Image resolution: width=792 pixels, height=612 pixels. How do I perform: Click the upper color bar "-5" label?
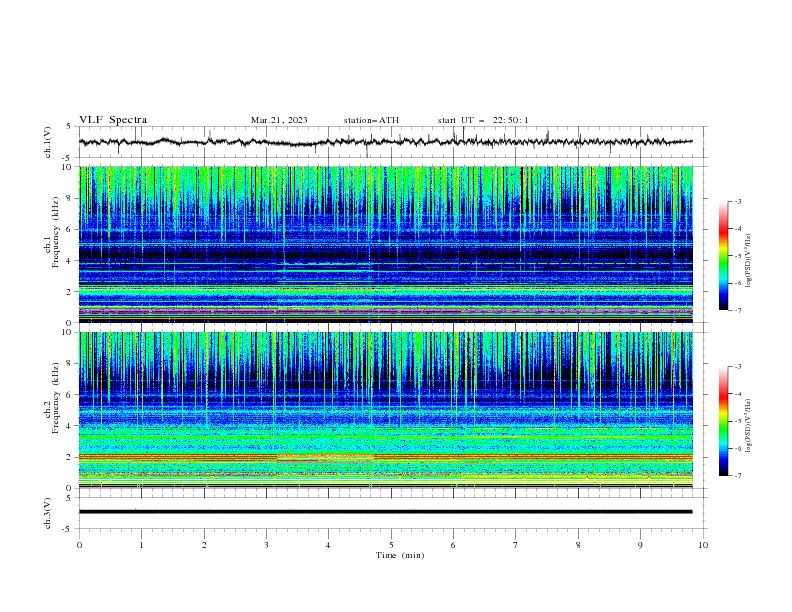[x=737, y=256]
